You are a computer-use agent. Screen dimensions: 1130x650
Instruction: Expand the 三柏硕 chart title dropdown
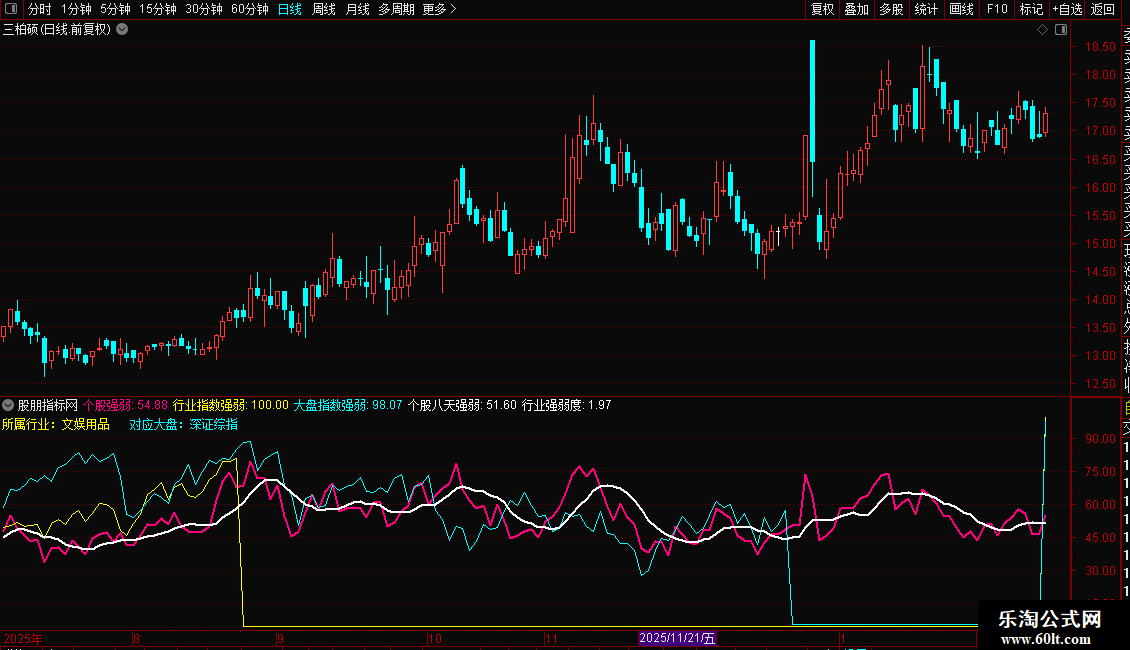point(122,30)
